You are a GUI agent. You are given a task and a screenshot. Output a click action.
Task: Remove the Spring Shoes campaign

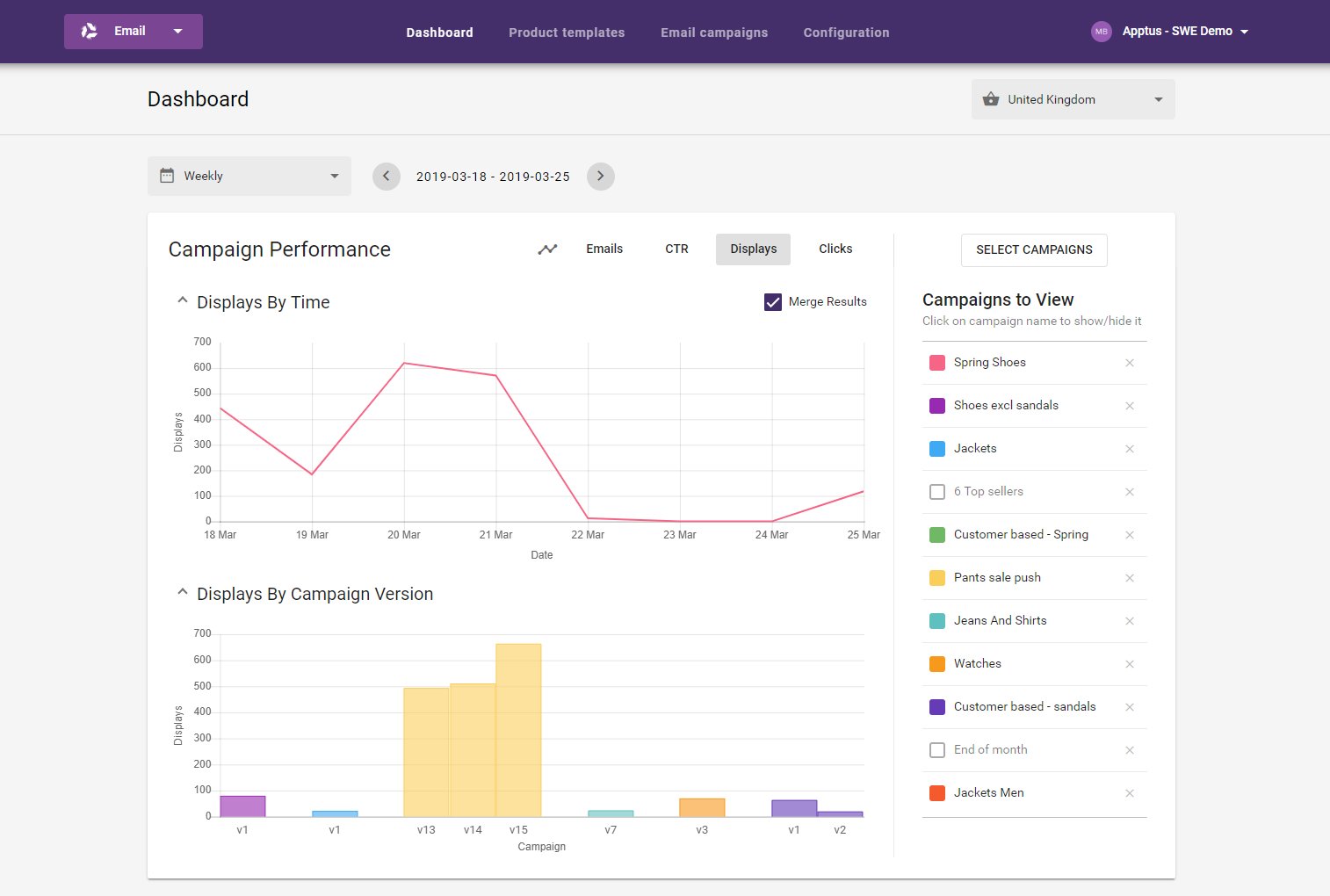click(x=1130, y=363)
